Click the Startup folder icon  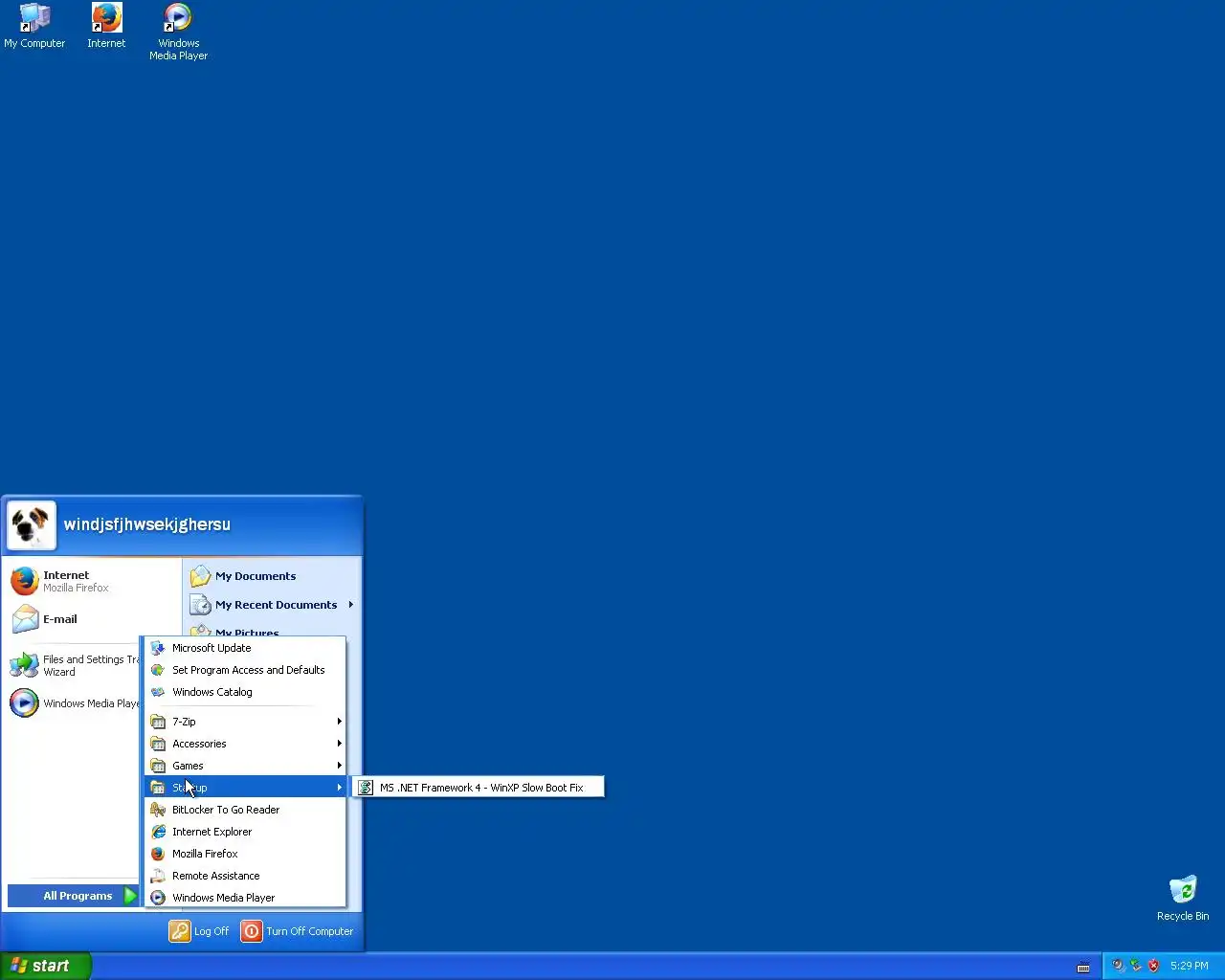pos(158,788)
